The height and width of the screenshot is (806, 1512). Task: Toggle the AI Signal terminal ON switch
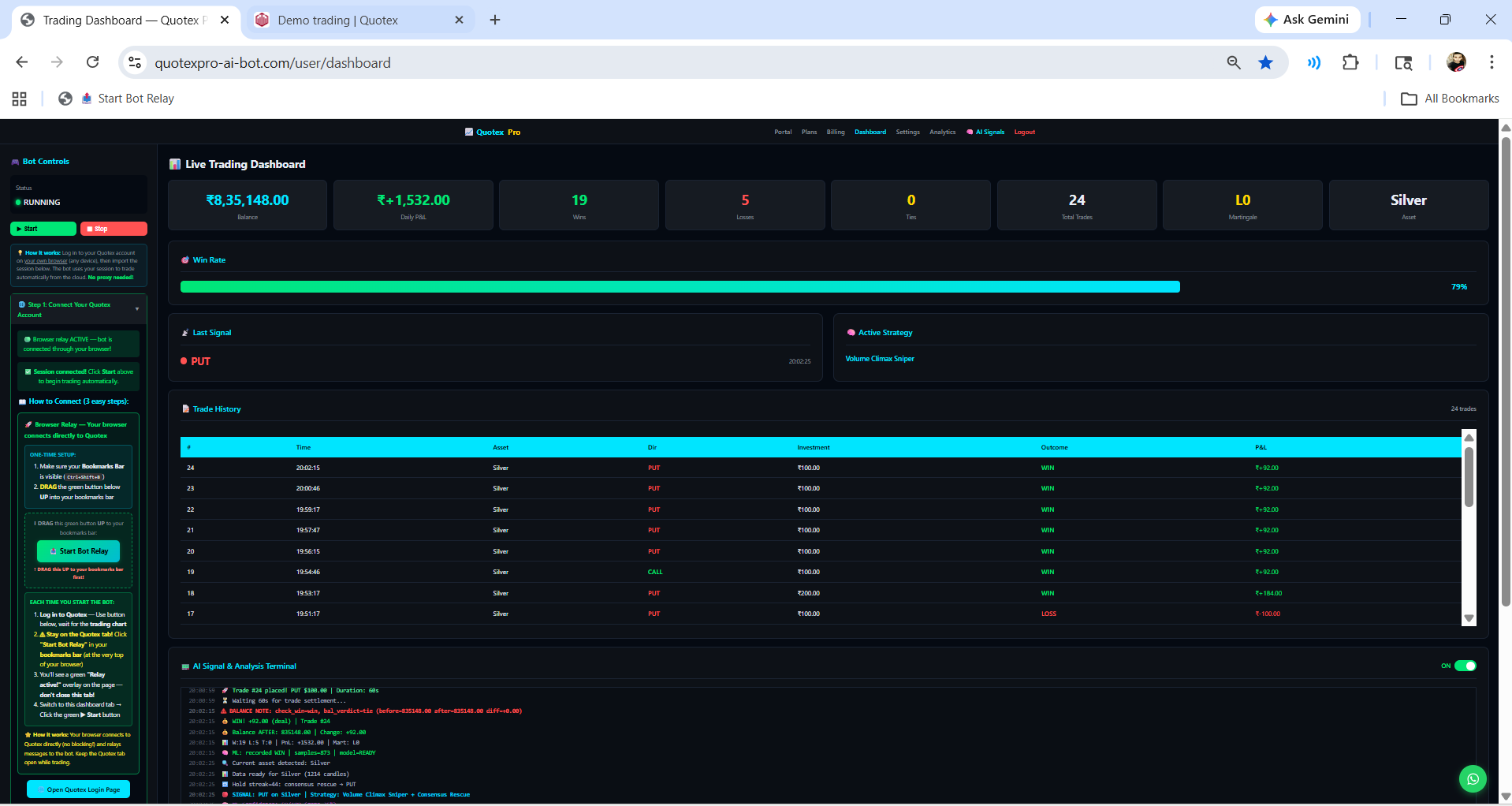(x=1465, y=666)
